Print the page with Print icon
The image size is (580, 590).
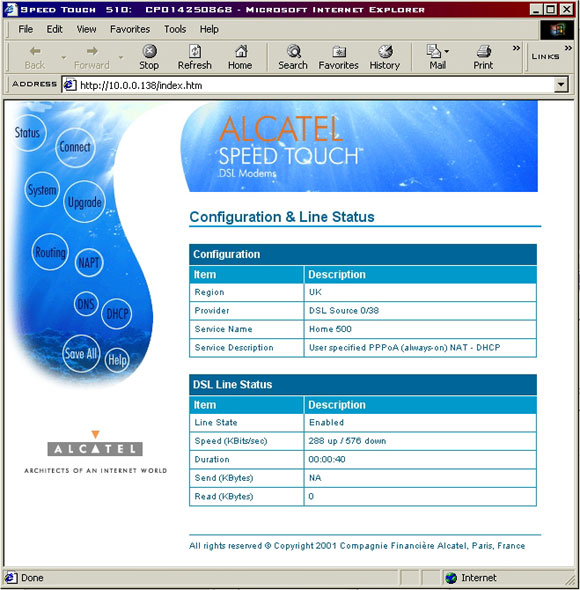[x=484, y=51]
